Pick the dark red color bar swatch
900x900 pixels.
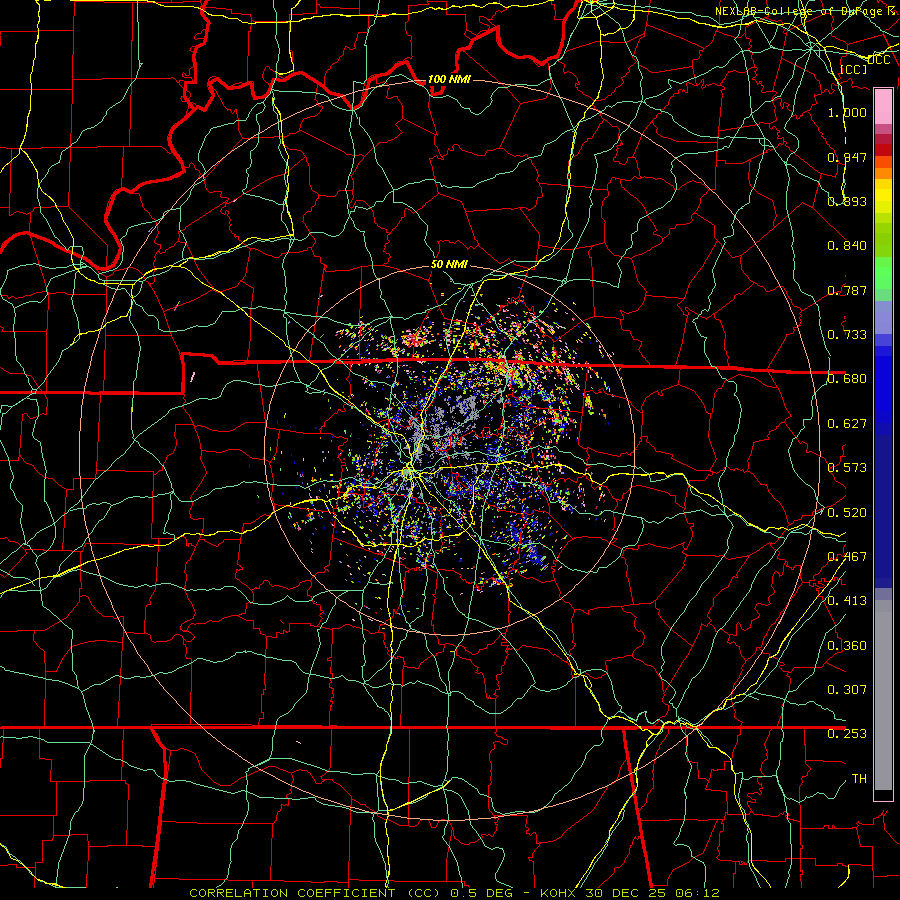[883, 150]
